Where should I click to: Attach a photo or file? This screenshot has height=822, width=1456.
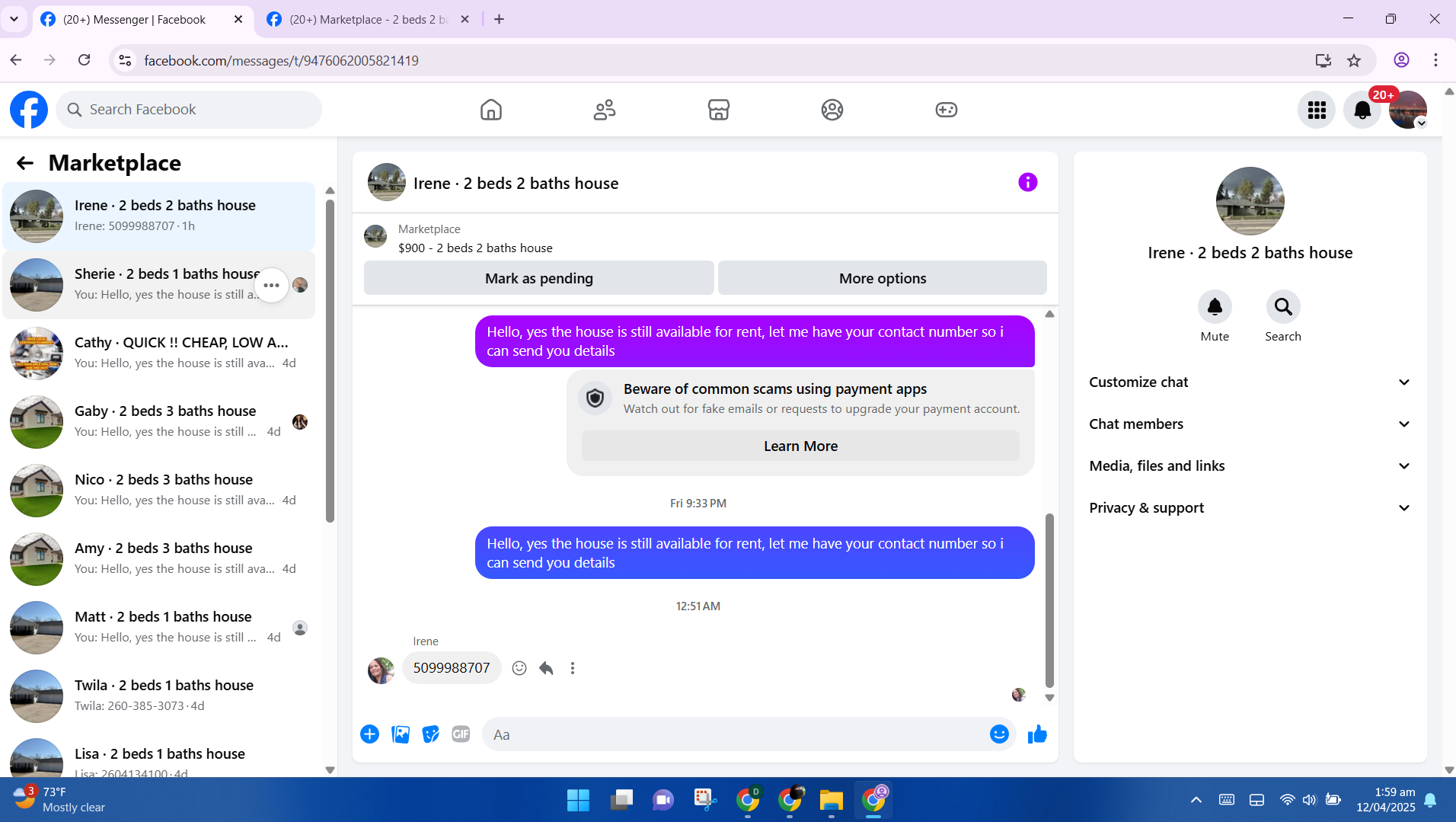tap(401, 734)
